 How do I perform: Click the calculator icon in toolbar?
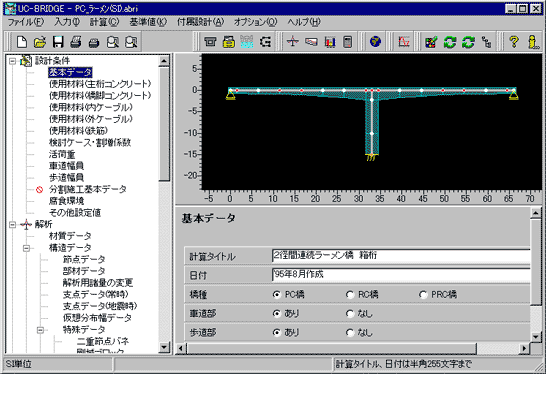tap(348, 42)
